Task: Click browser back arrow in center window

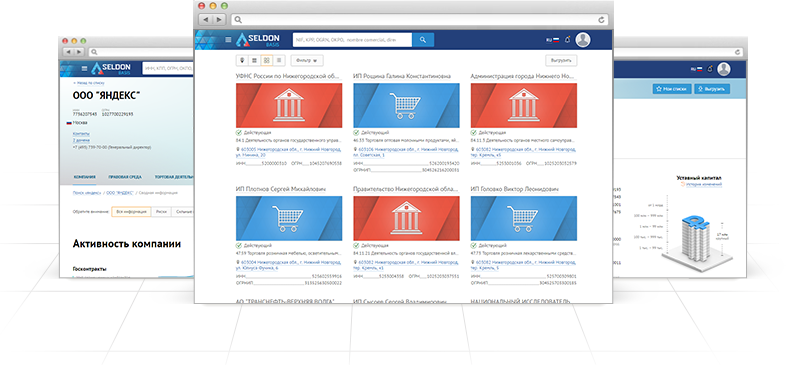Action: click(206, 20)
